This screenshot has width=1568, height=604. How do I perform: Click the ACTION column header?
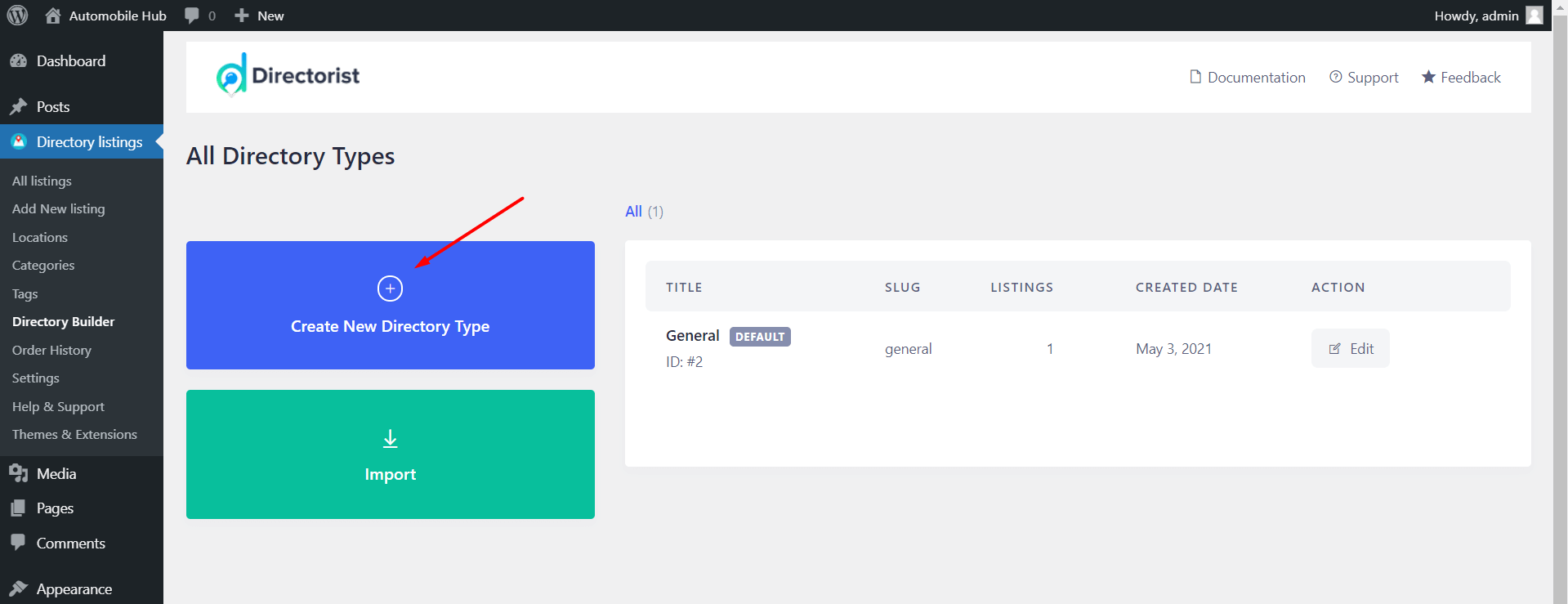click(1338, 288)
